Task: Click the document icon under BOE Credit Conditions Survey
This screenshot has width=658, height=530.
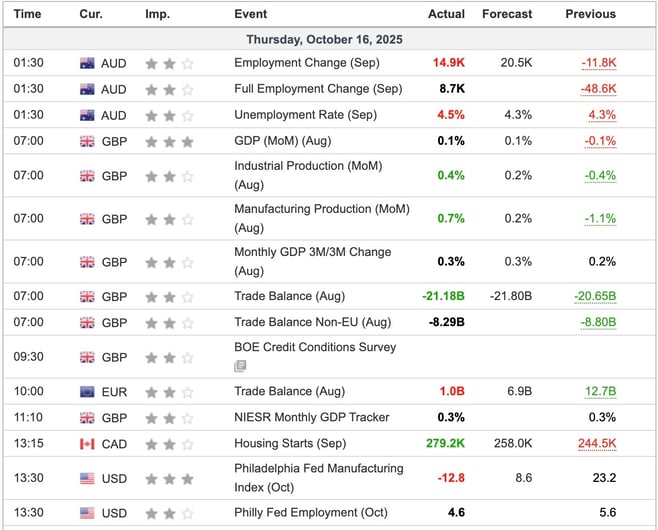Action: [x=240, y=366]
